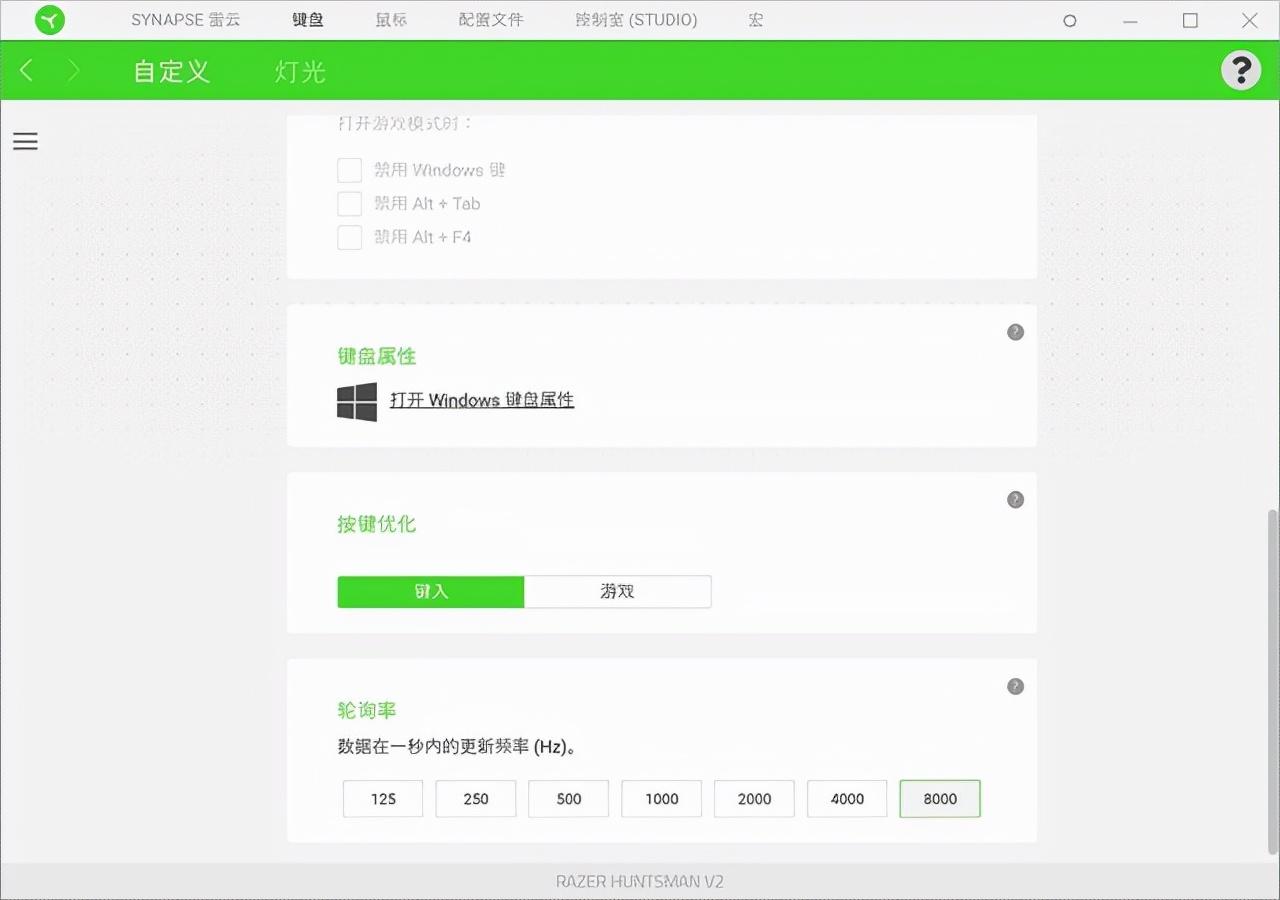This screenshot has width=1280, height=900.
Task: Maximize the Synapse window
Action: [x=1190, y=20]
